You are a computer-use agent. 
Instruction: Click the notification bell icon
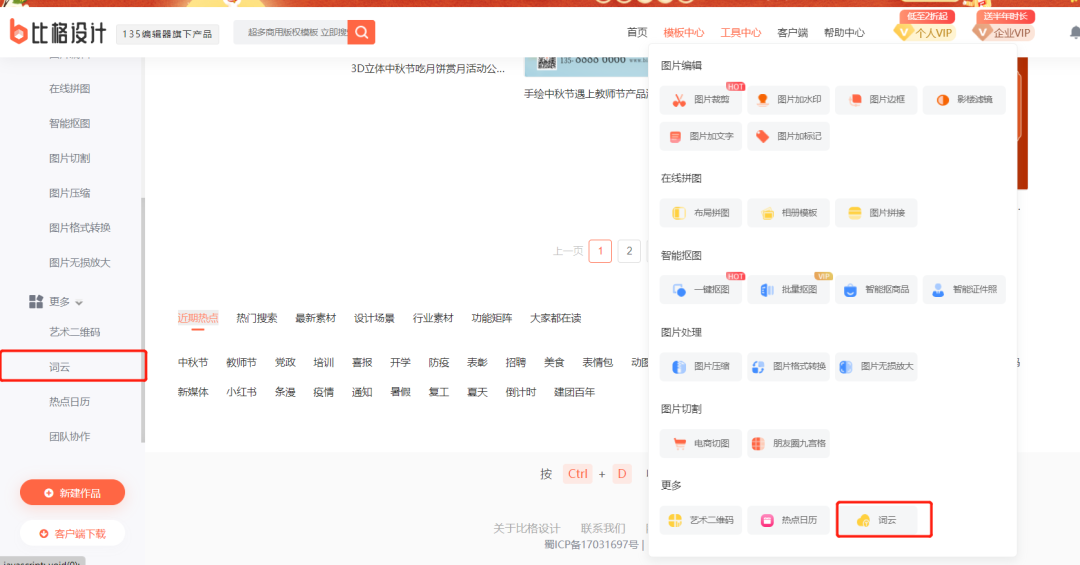1074,33
